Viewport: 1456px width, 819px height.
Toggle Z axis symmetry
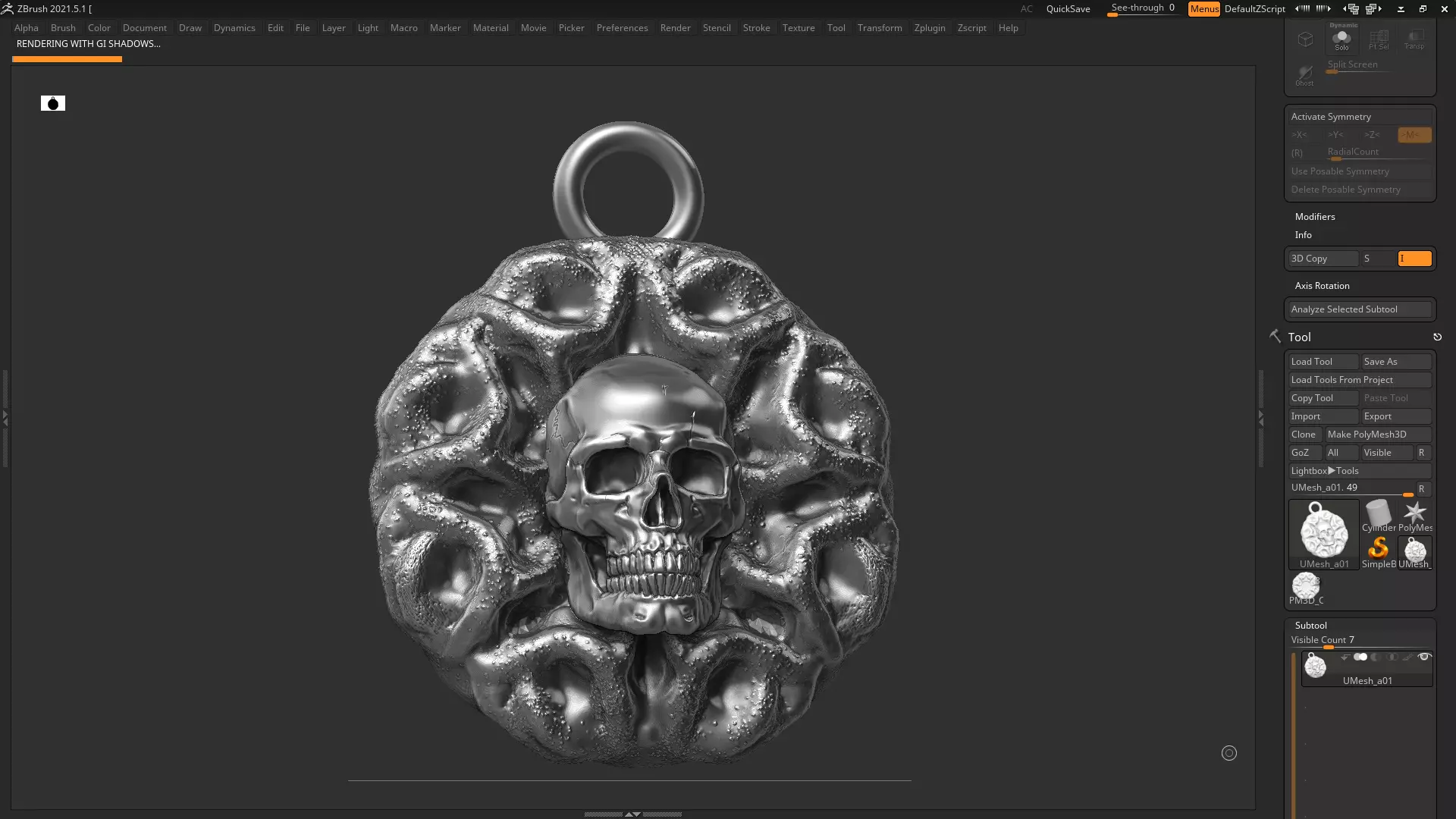coord(1372,135)
